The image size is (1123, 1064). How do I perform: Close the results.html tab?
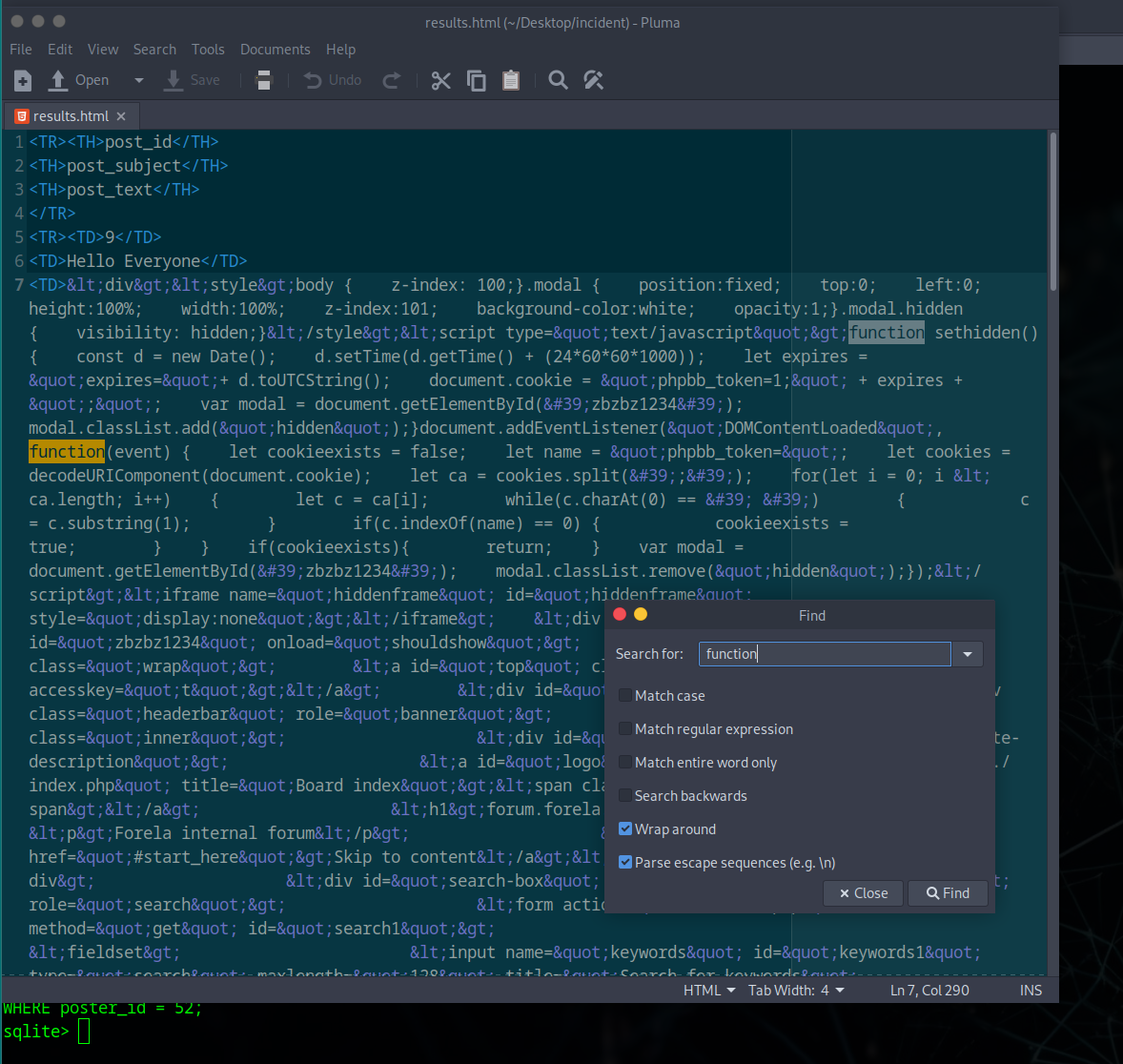121,116
